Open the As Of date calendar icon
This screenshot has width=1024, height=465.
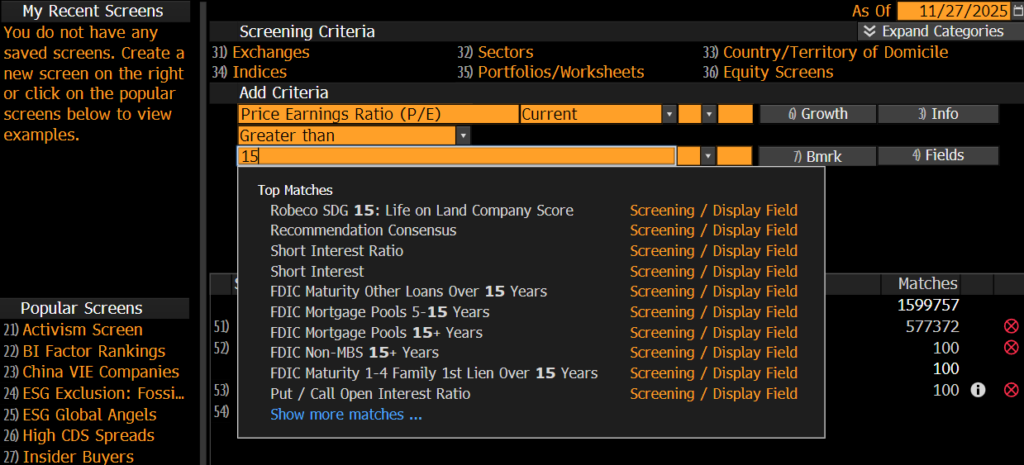[1016, 11]
